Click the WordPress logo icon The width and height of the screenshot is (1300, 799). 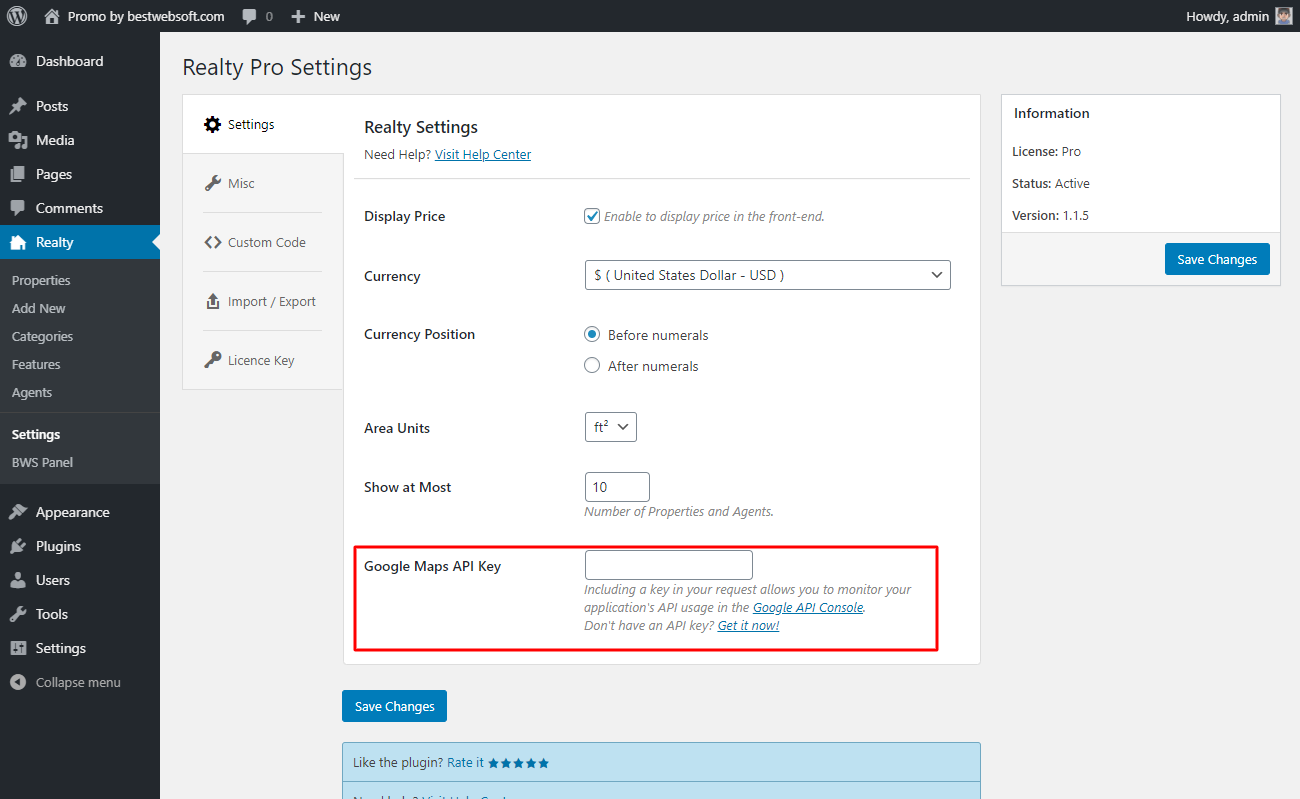pos(17,16)
